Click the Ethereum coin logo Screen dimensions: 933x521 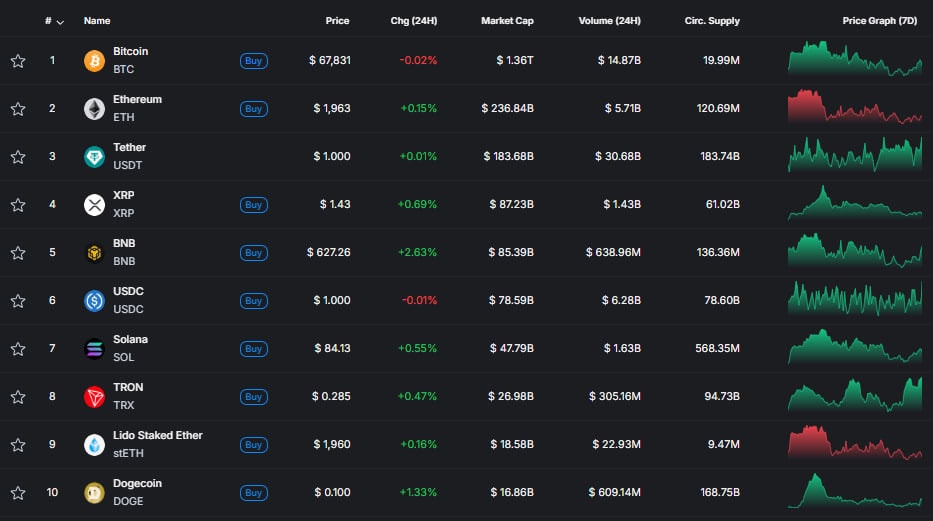(x=94, y=109)
